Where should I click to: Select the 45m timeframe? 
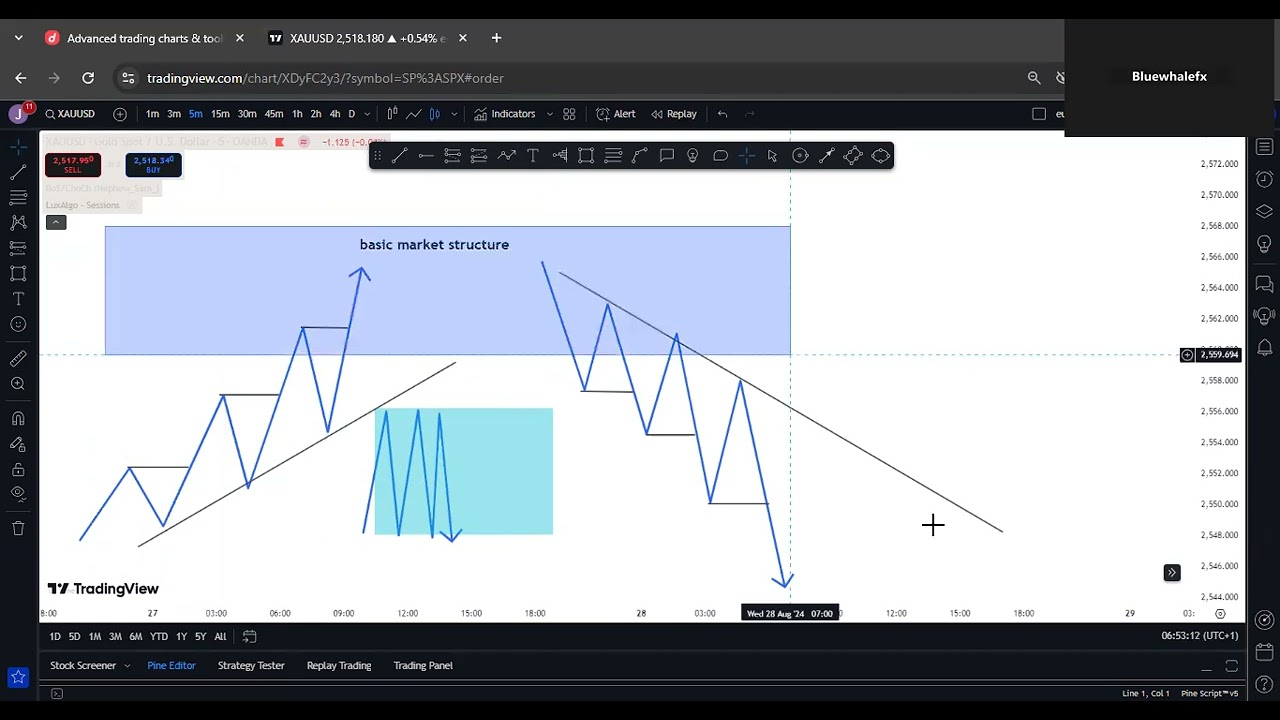coord(274,114)
